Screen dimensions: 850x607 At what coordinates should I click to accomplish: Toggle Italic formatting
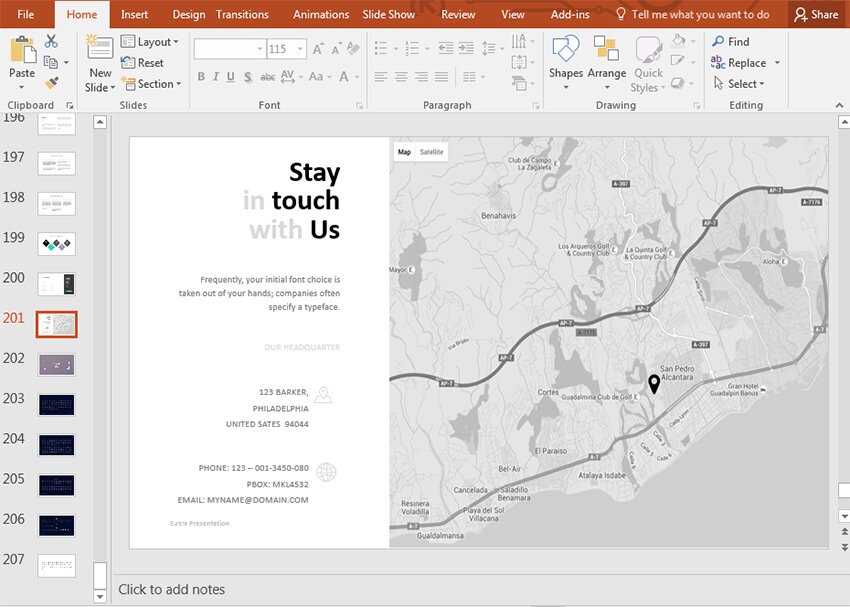point(216,78)
